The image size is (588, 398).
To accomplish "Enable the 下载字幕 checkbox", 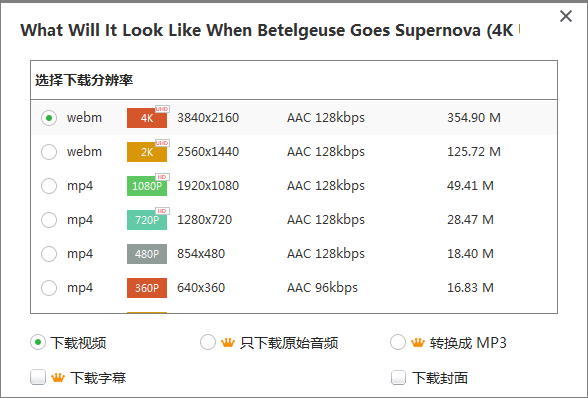I will pyautogui.click(x=38, y=377).
